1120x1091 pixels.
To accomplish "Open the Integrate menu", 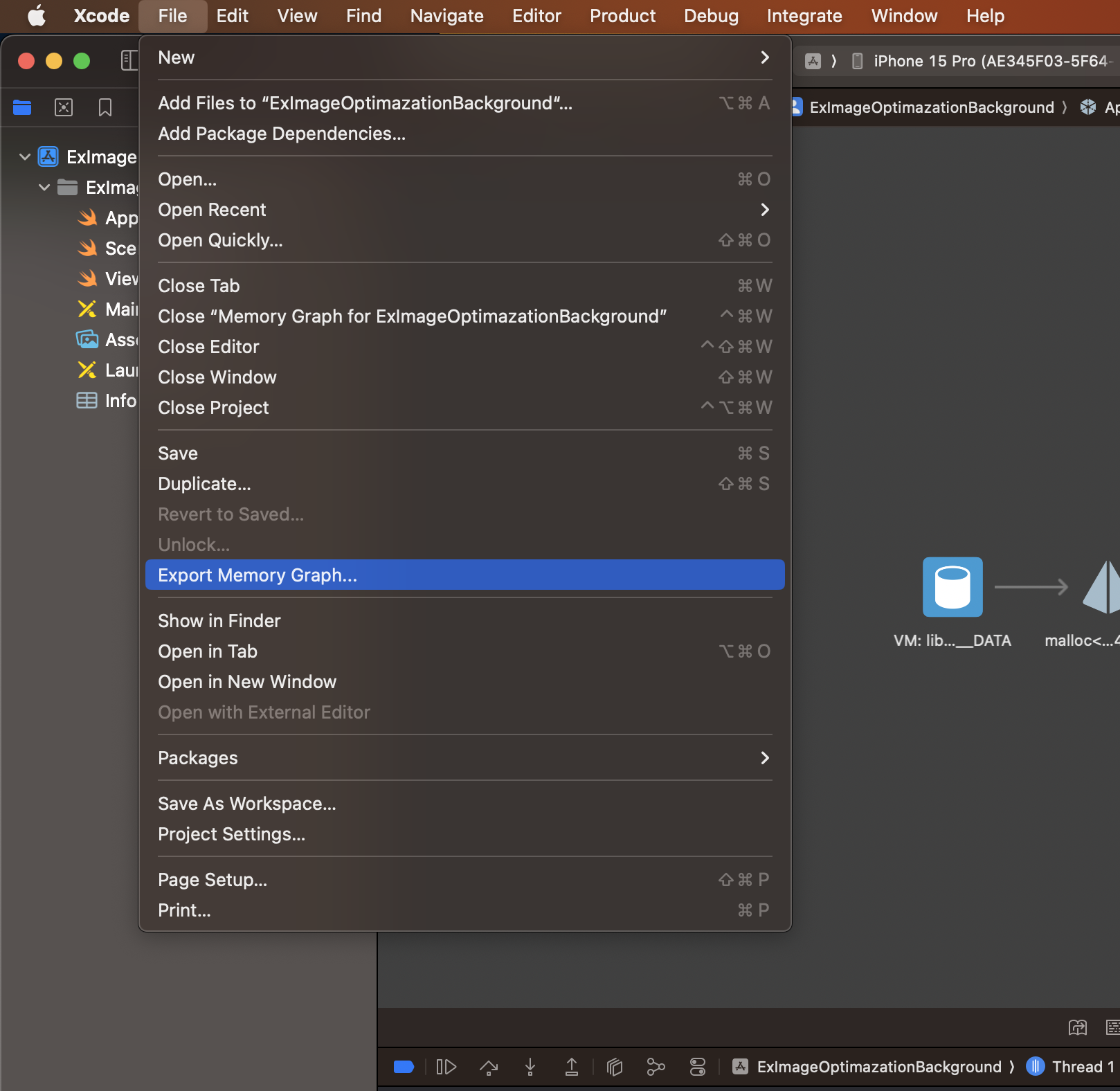I will (x=804, y=16).
